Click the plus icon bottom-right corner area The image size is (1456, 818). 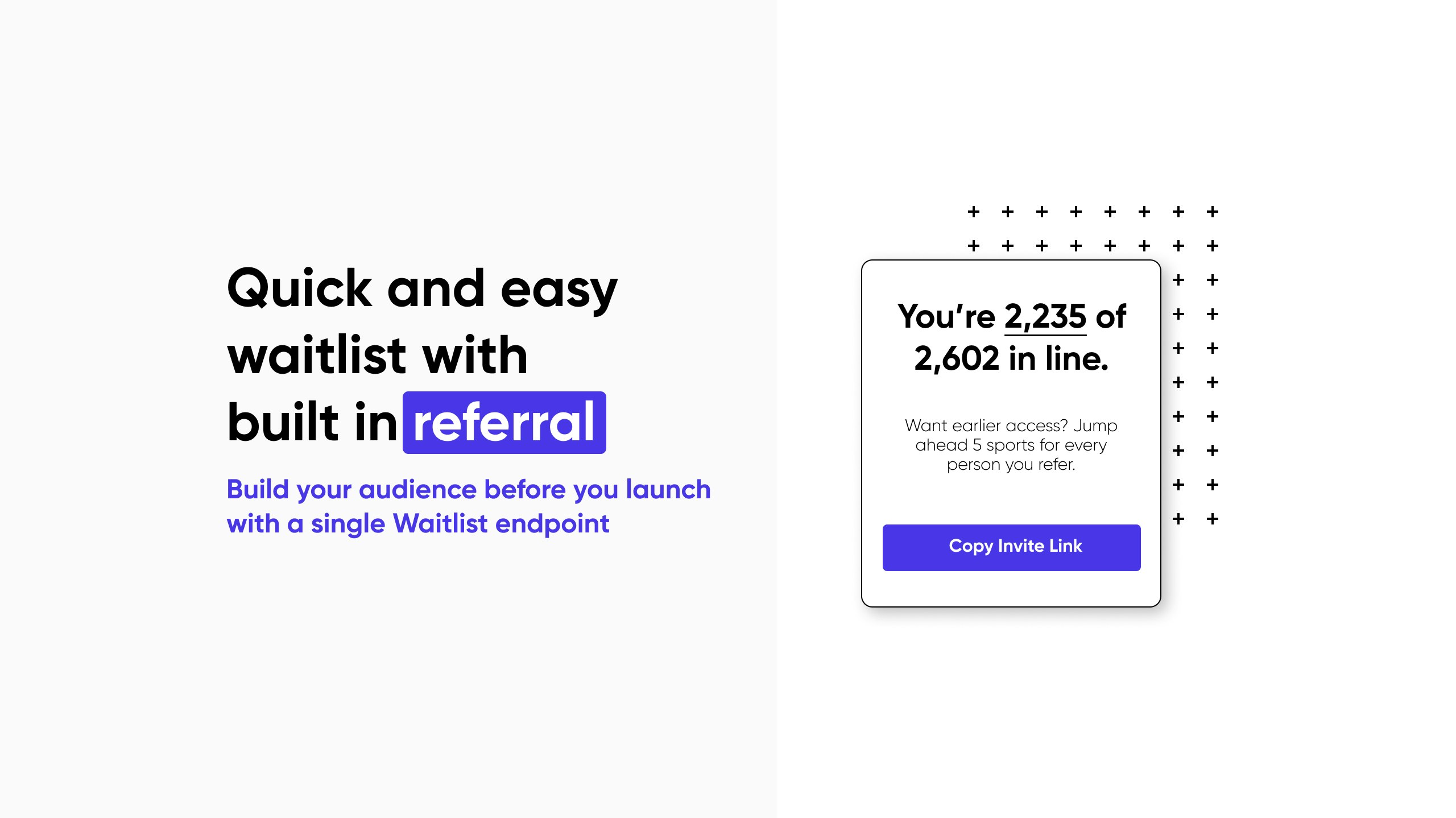pos(1213,518)
